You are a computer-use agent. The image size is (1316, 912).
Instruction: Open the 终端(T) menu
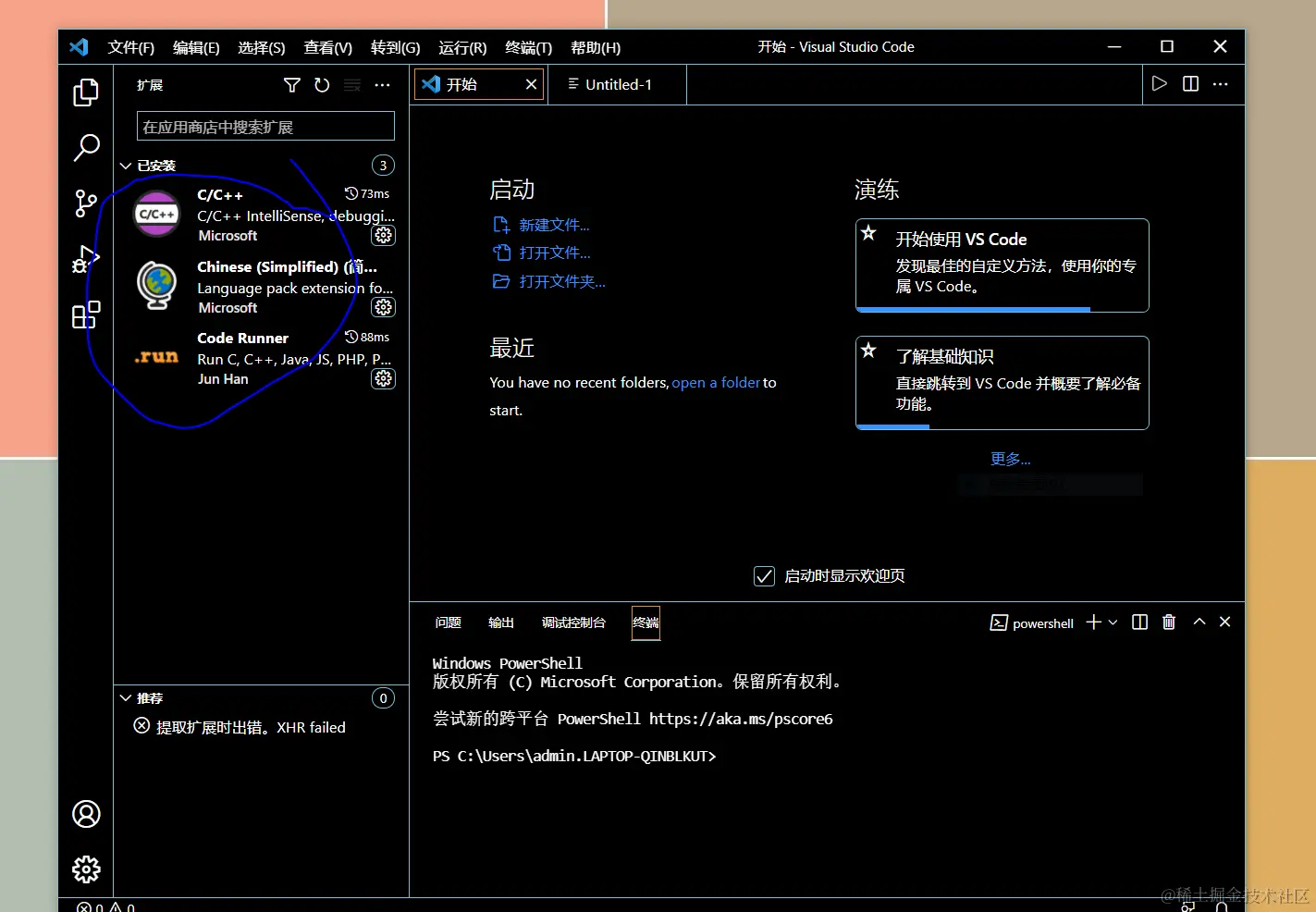(x=529, y=47)
